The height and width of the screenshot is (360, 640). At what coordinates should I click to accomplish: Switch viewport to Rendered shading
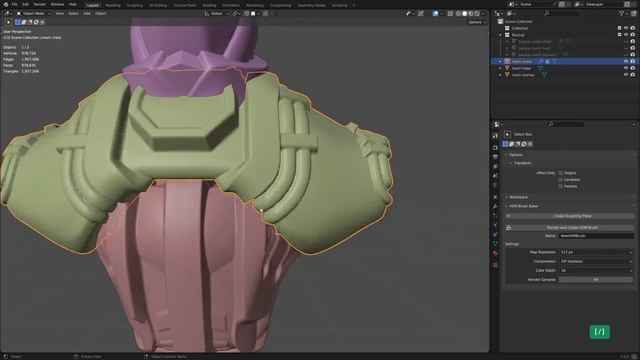(x=476, y=13)
